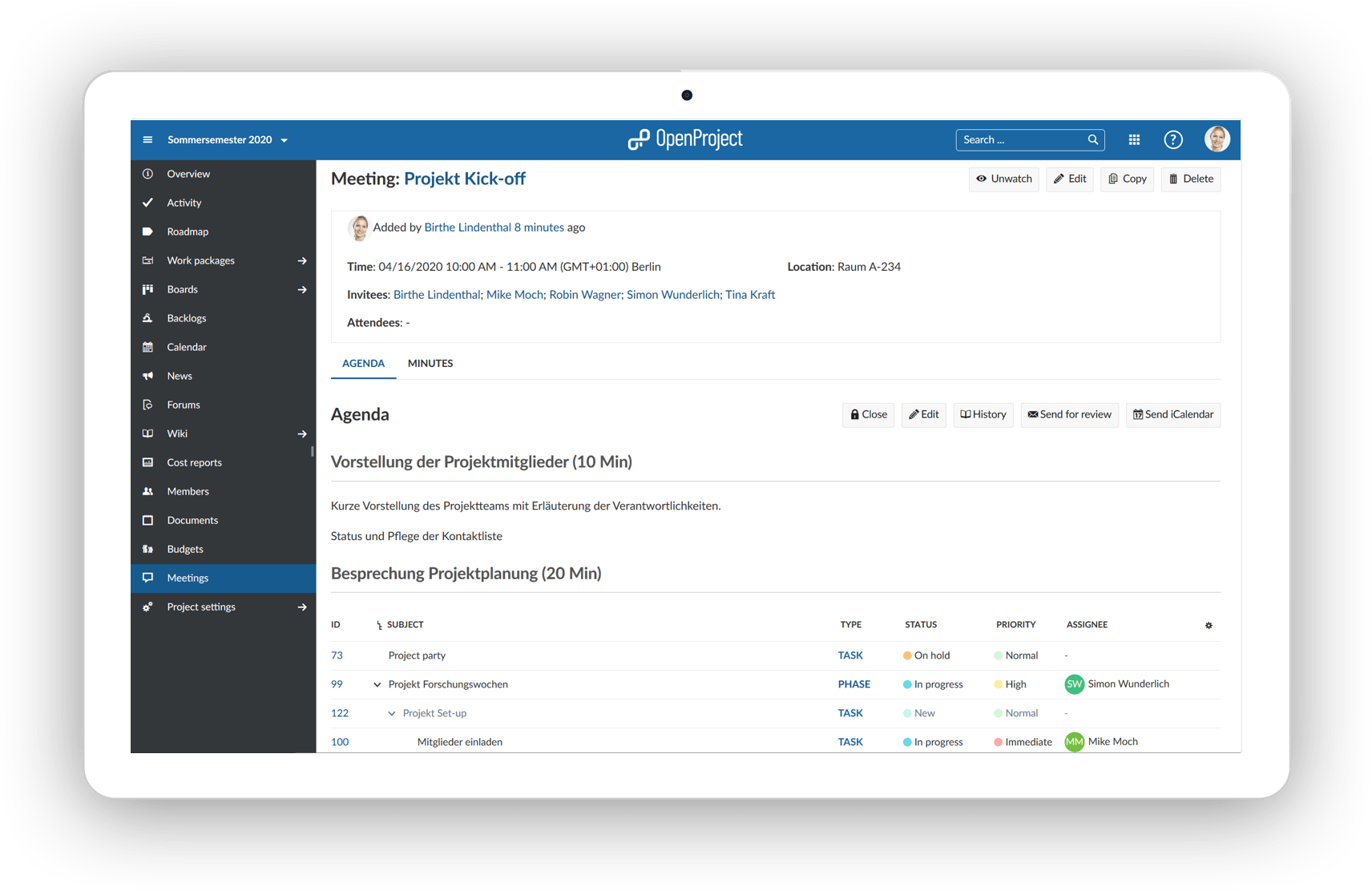The height and width of the screenshot is (891, 1372).
Task: Open the modules grid icon
Action: 1134,139
